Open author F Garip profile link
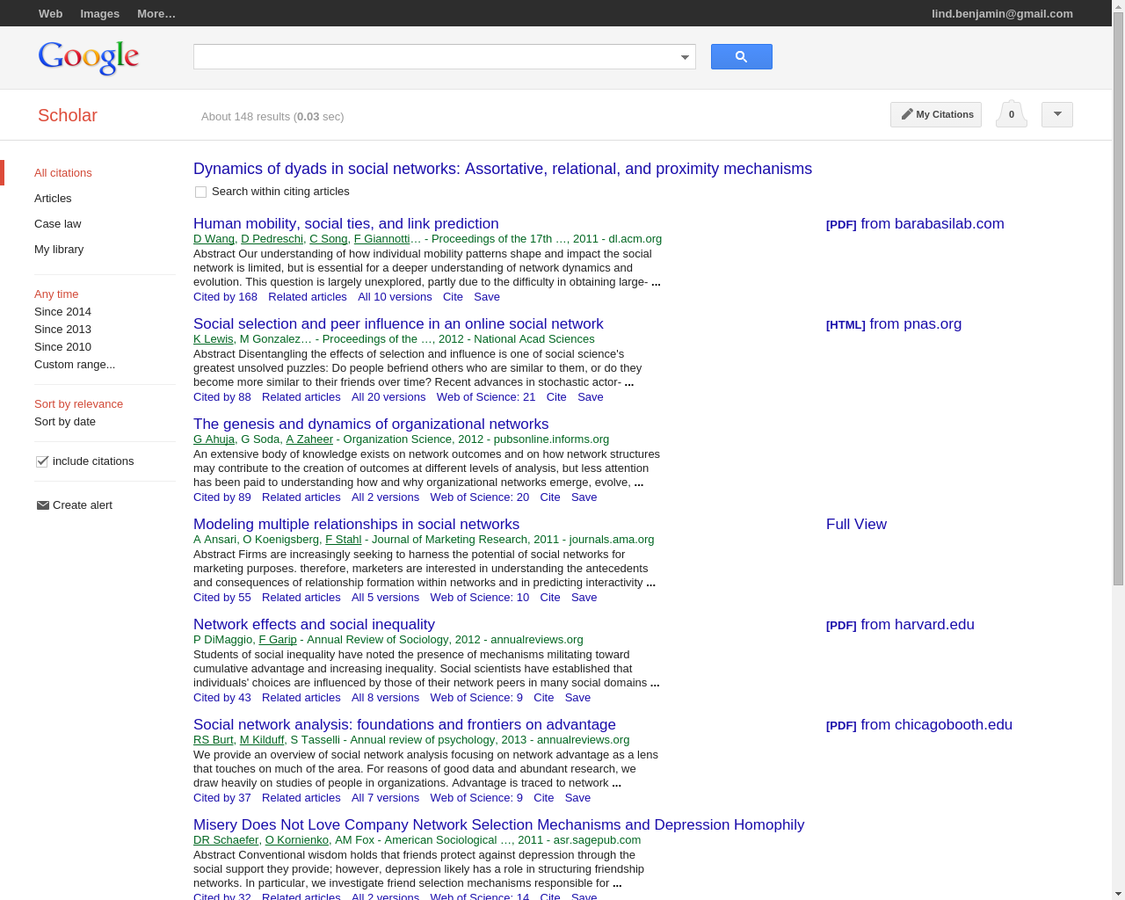Viewport: 1125px width, 900px height. coord(278,639)
